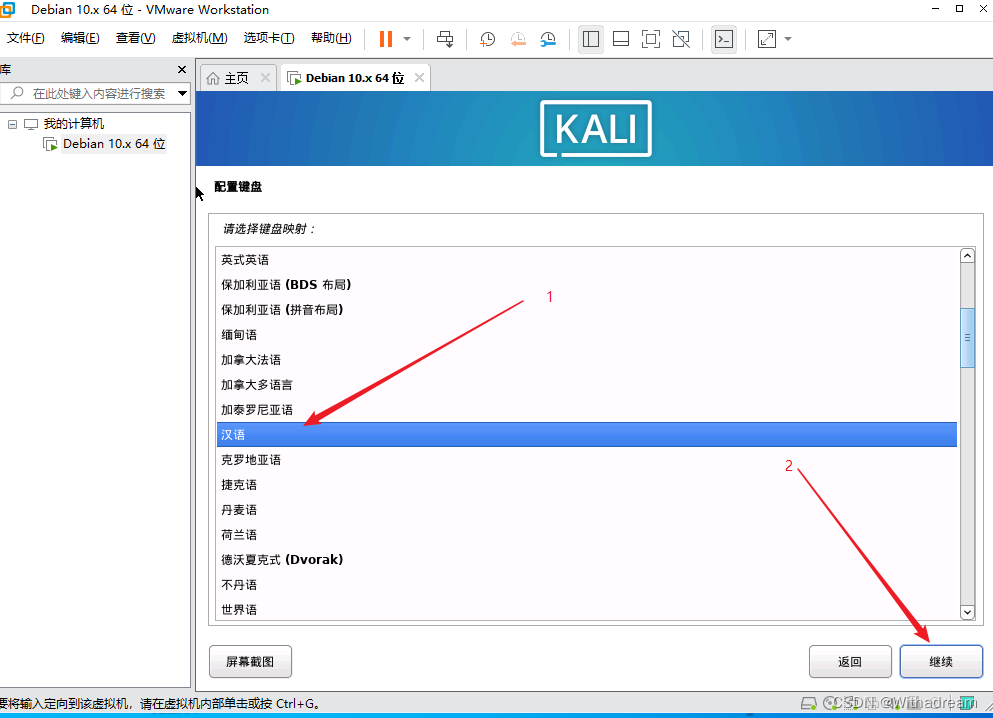Open the snapshot manager
This screenshot has height=718, width=993.
click(548, 39)
